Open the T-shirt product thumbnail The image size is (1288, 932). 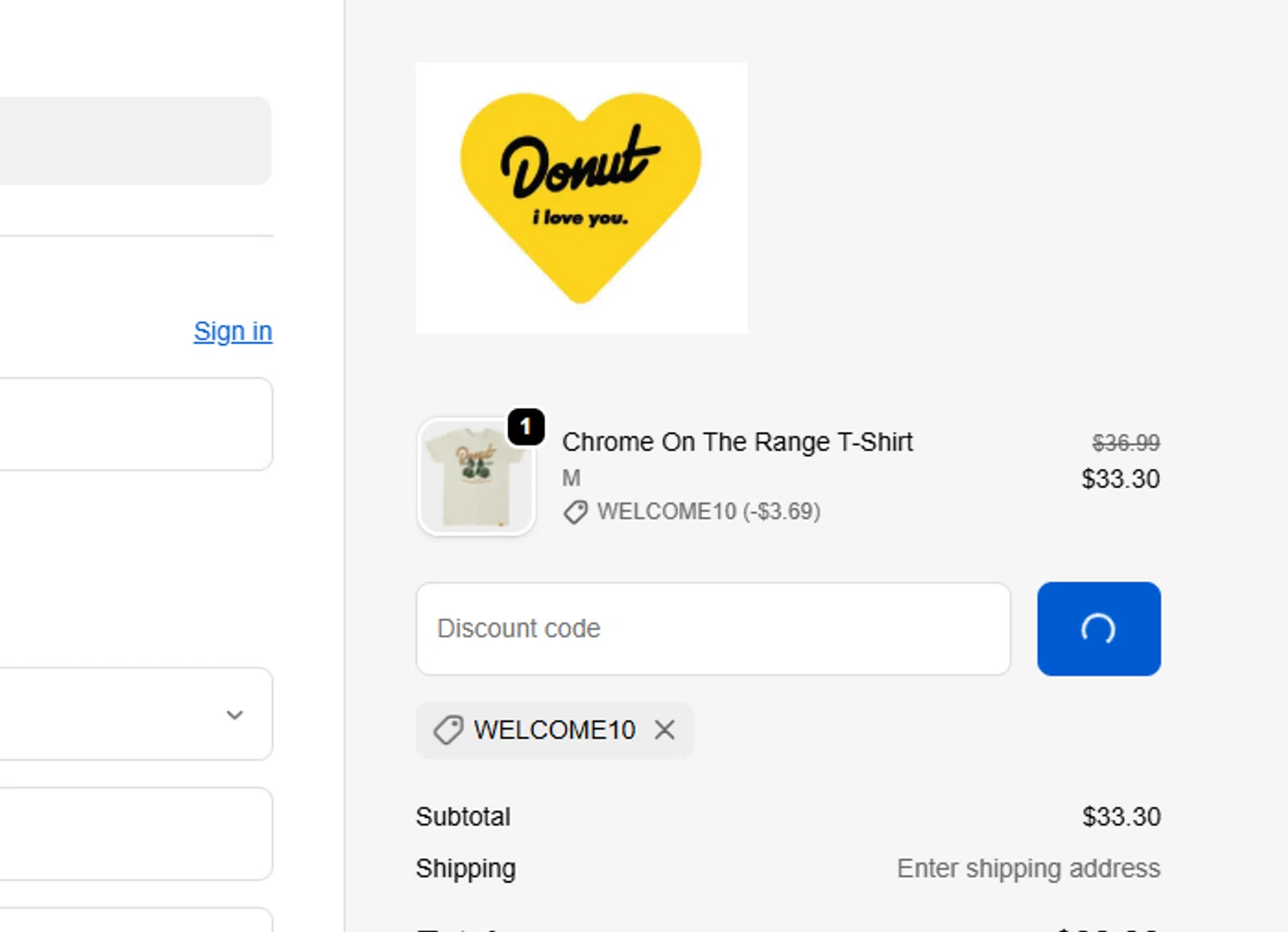(477, 478)
